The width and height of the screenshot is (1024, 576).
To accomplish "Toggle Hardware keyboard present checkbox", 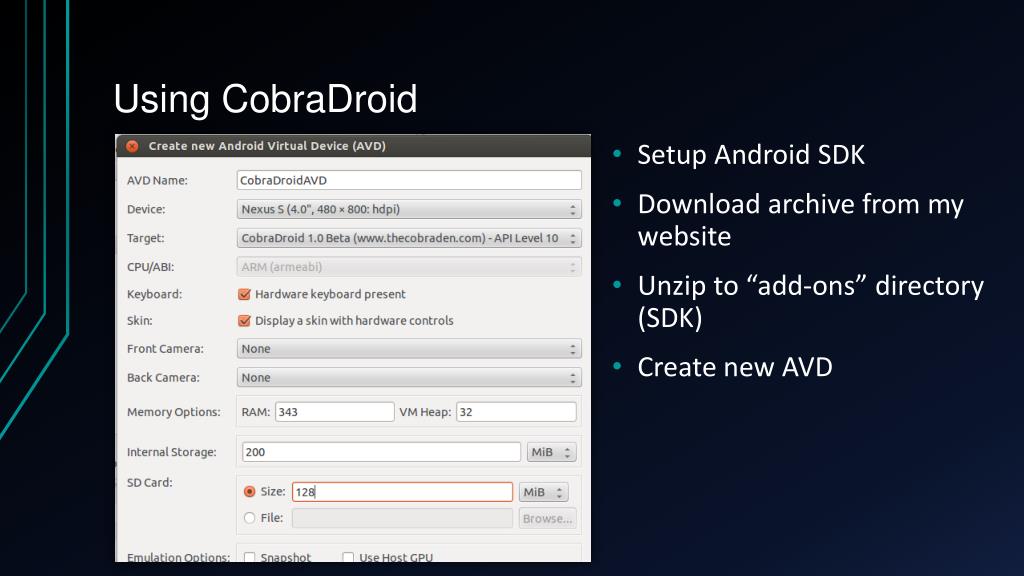I will pos(244,295).
